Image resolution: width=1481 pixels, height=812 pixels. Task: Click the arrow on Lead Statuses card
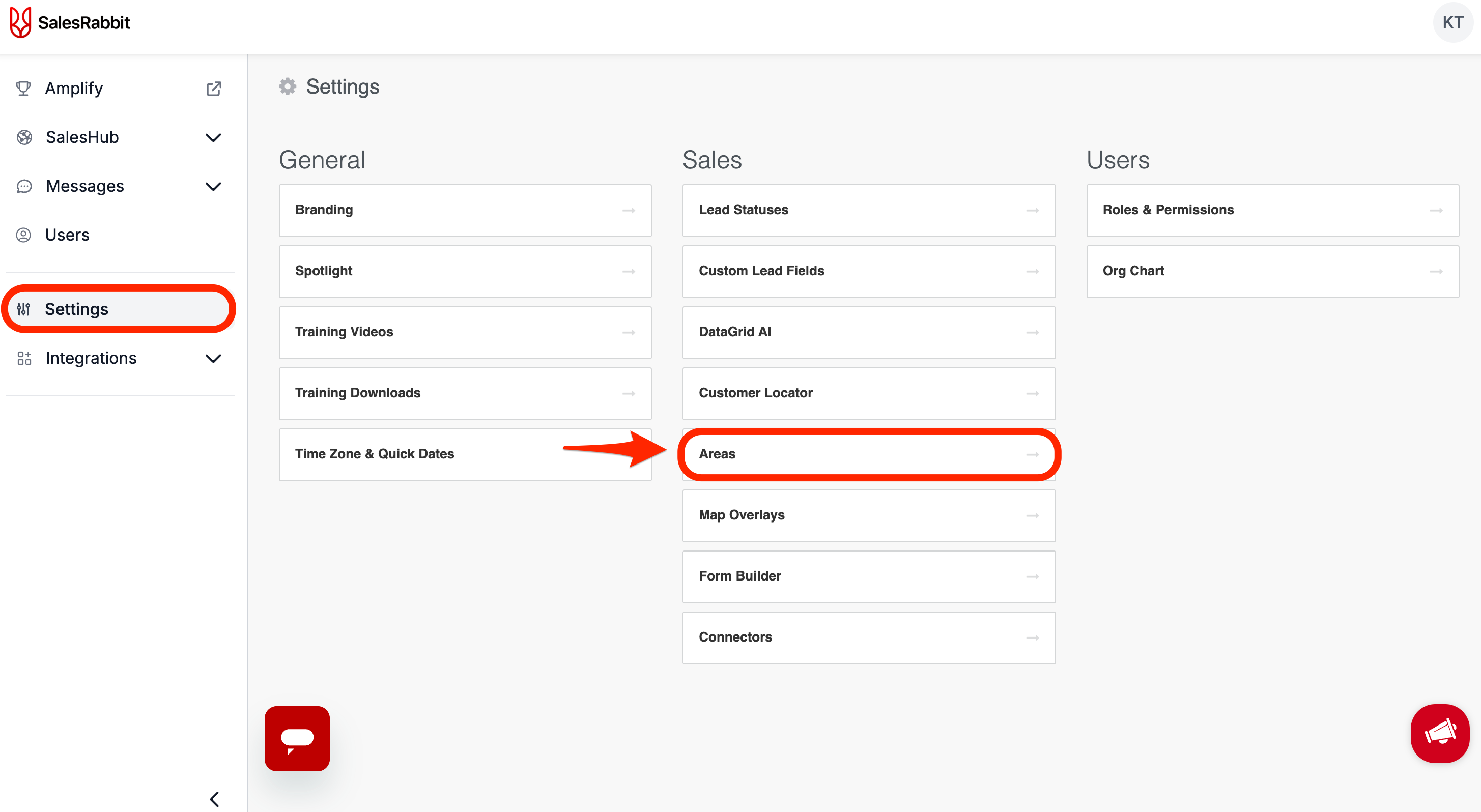(1033, 210)
